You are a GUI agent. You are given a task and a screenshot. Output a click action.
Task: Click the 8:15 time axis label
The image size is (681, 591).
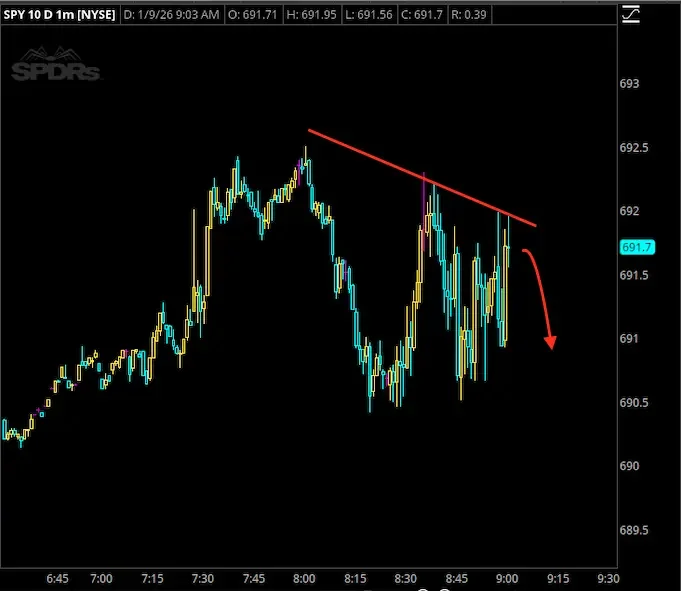pos(355,579)
